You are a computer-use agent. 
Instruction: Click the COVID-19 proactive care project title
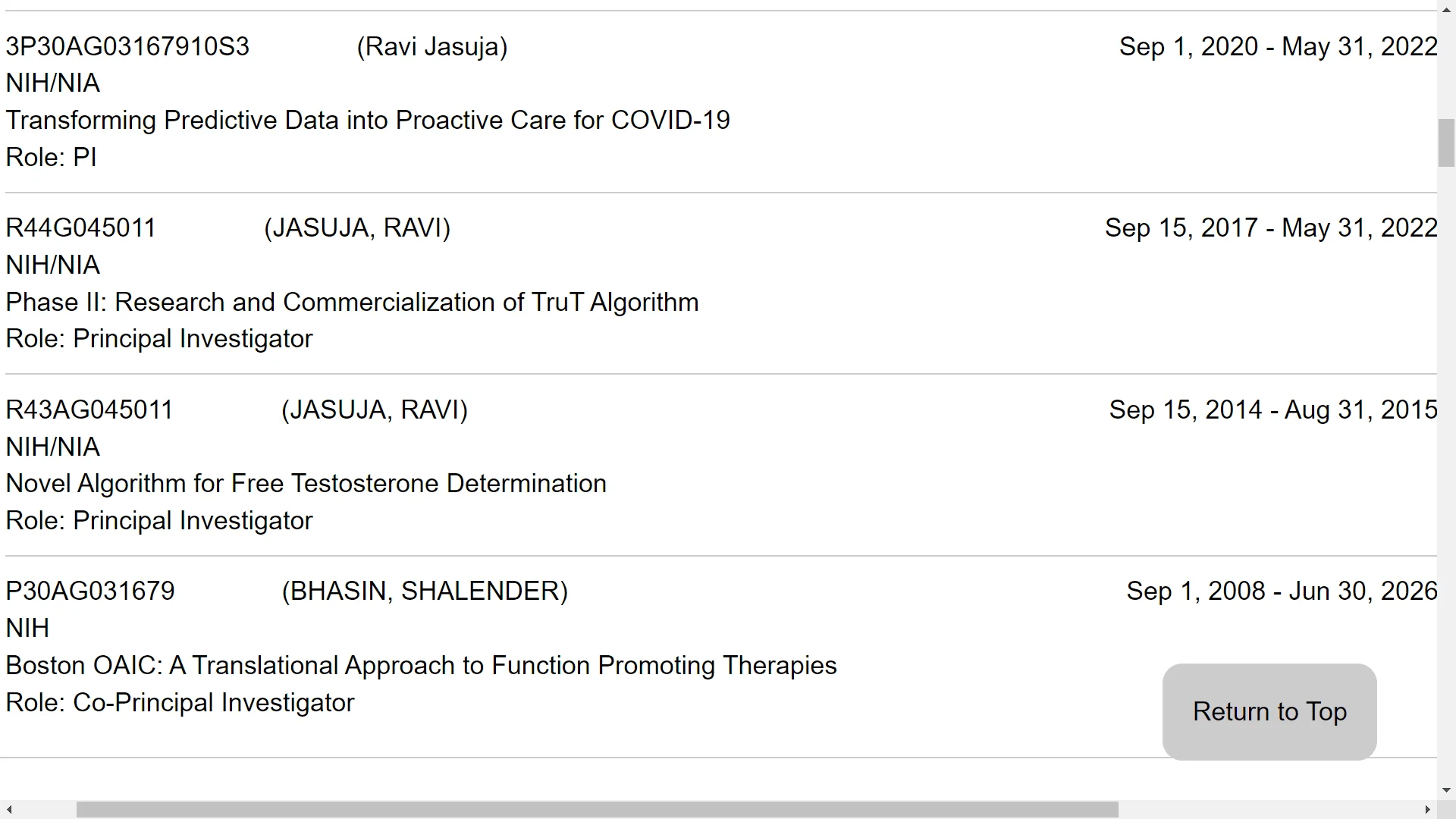[x=367, y=120]
